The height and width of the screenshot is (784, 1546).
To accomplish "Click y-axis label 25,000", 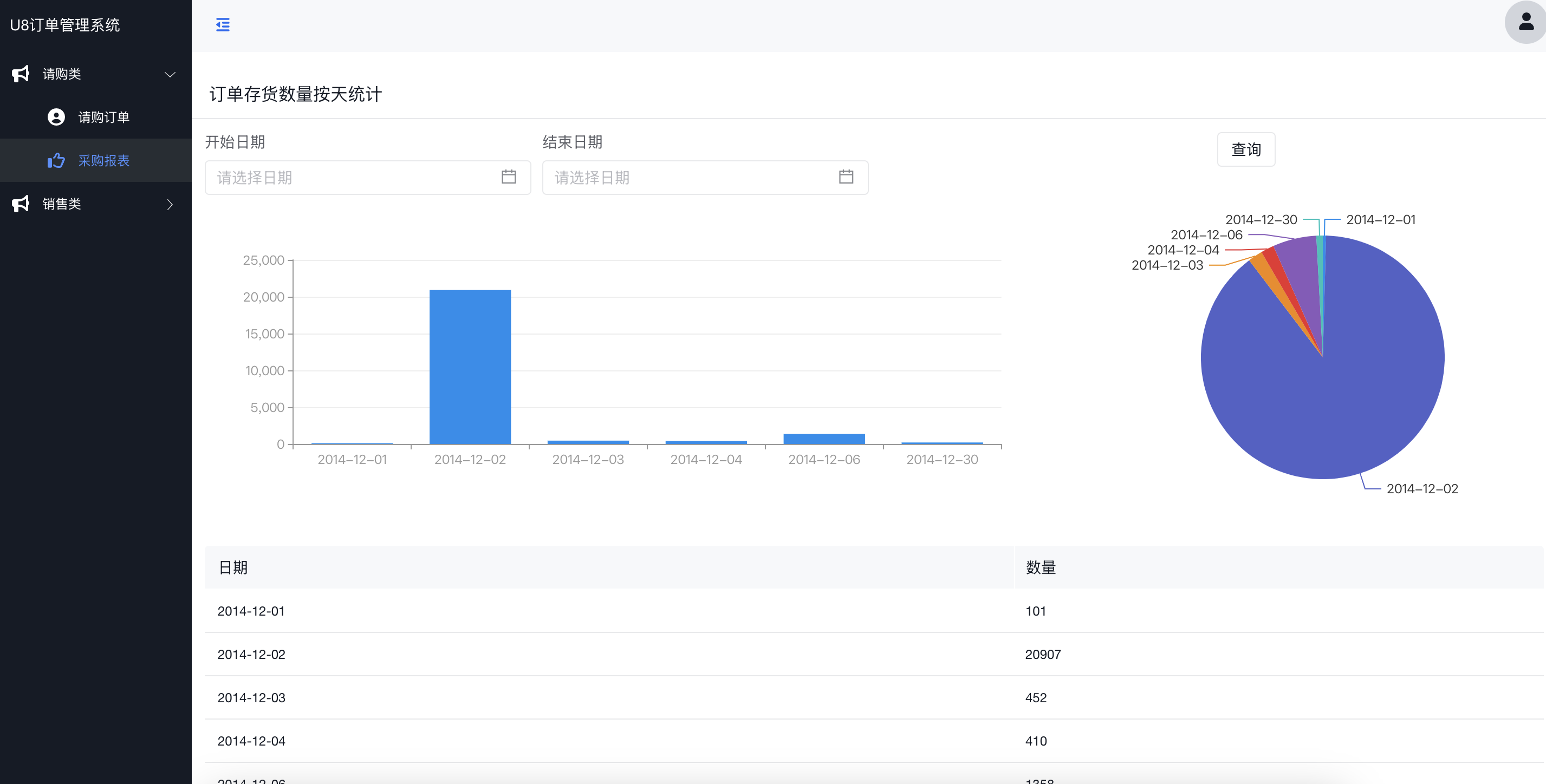I will (x=263, y=260).
